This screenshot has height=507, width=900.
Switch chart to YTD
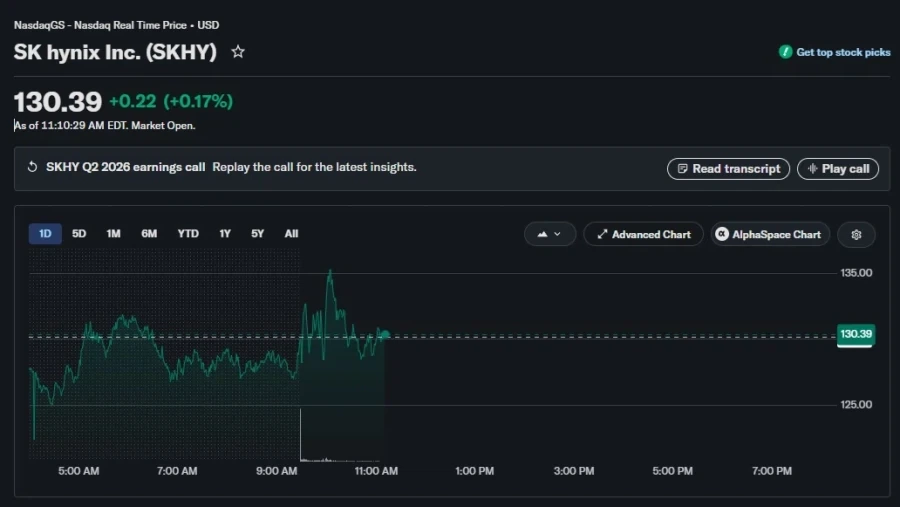(x=188, y=234)
